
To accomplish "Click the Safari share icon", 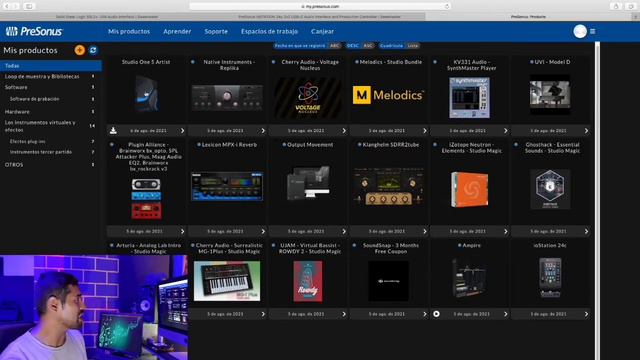I will coord(616,6).
